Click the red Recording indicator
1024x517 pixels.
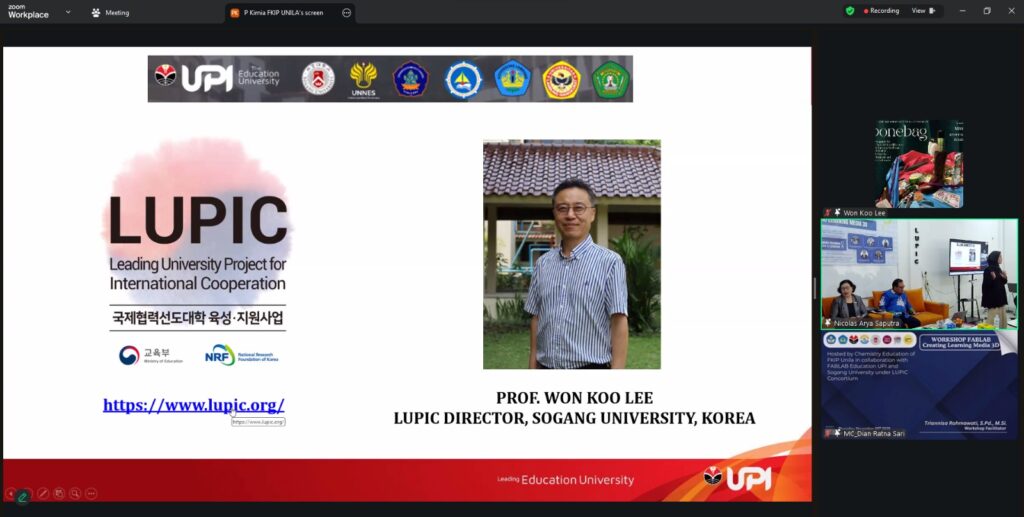[880, 11]
